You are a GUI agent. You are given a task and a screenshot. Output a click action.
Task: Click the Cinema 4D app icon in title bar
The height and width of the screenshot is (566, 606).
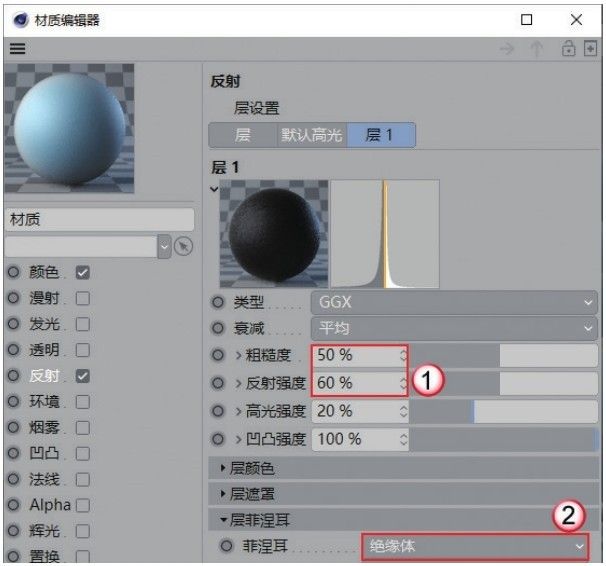tap(20, 20)
